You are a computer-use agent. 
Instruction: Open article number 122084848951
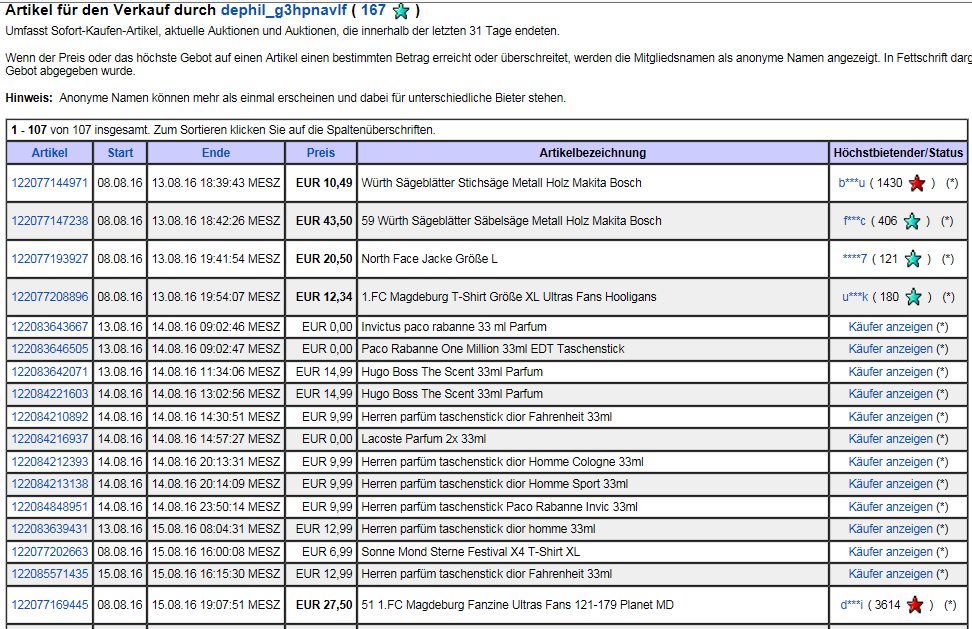pyautogui.click(x=50, y=506)
